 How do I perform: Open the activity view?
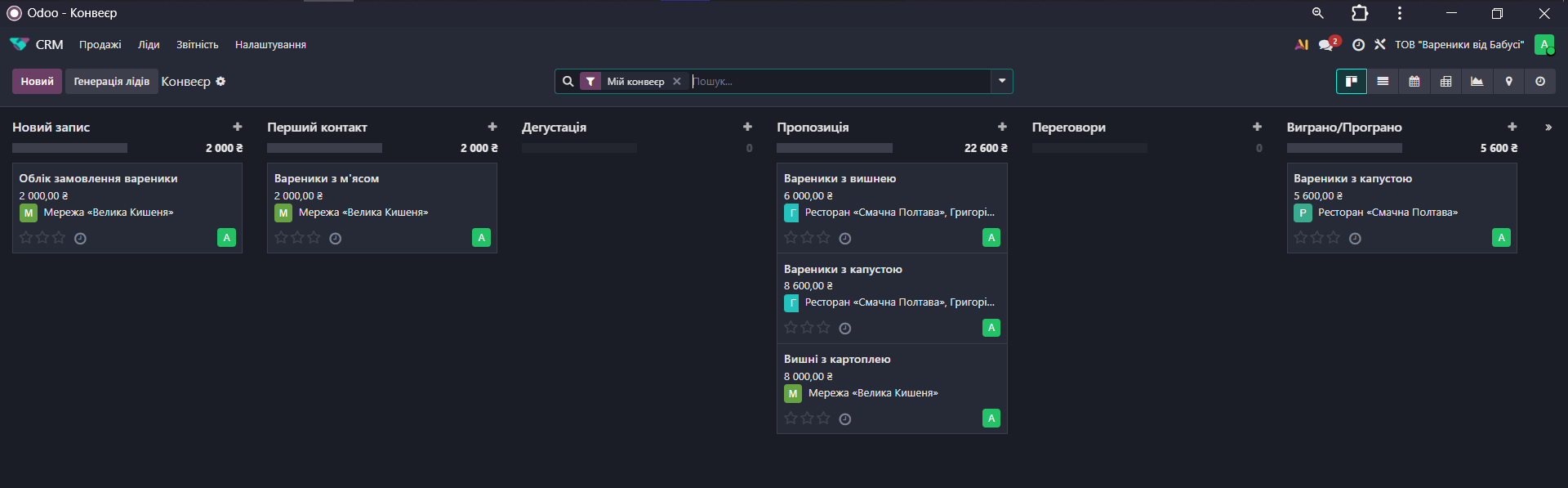point(1540,82)
